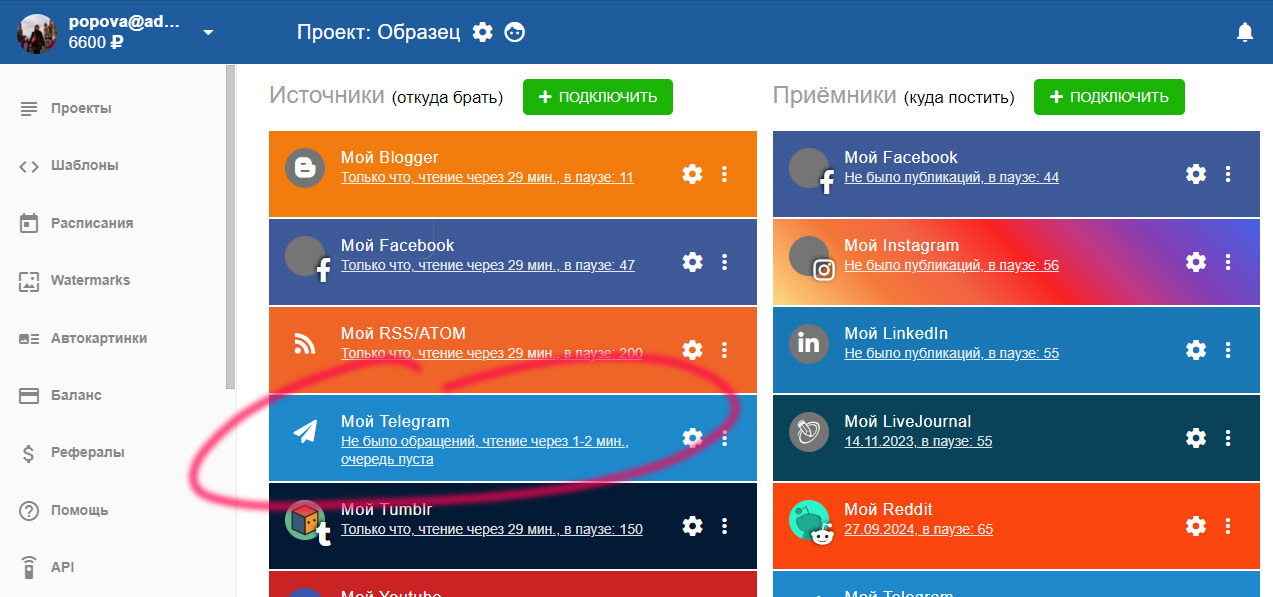Click the Проект: Образец title
The image size is (1273, 597).
tap(379, 32)
